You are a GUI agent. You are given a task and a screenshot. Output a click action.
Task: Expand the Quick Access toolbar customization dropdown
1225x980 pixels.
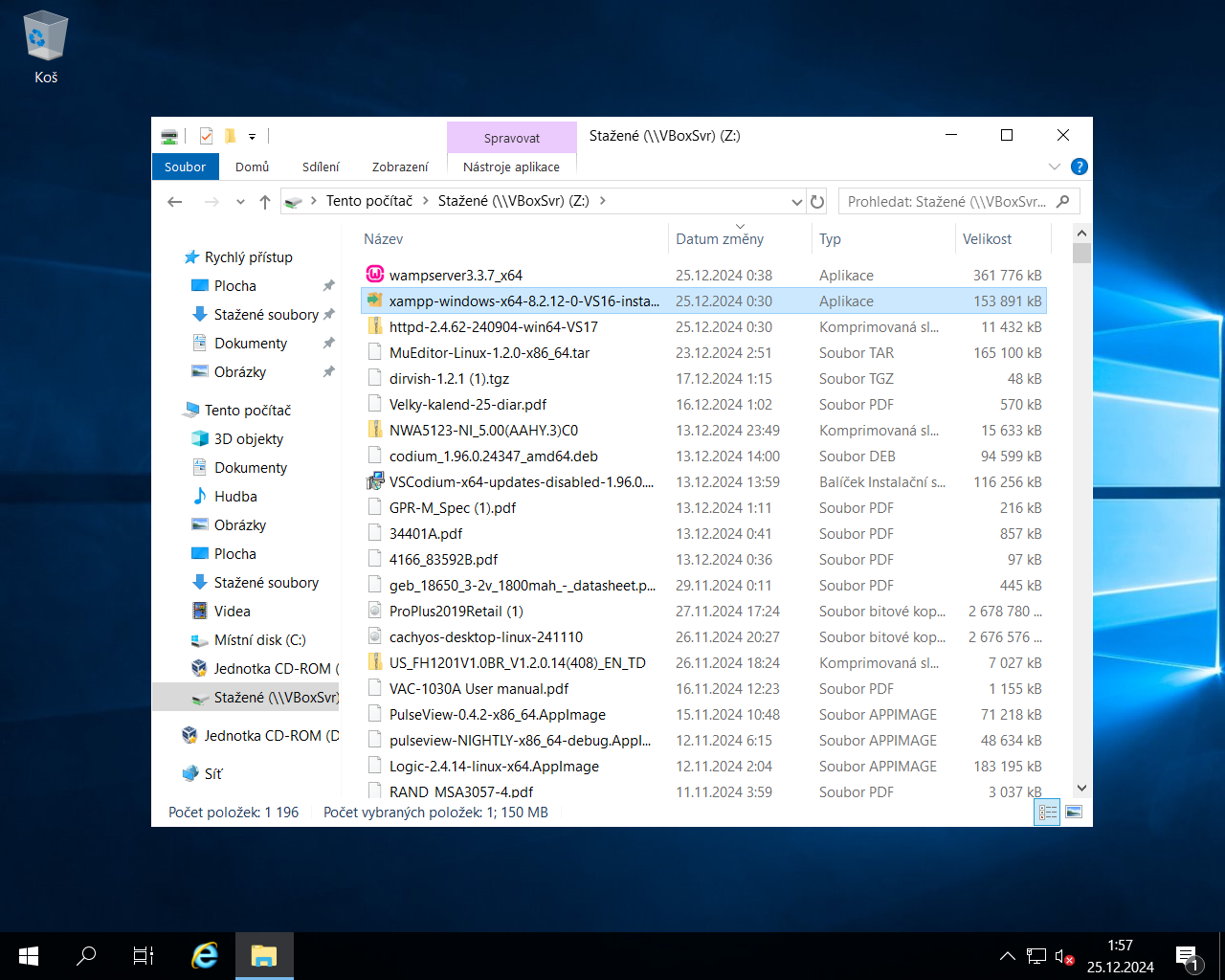tap(252, 136)
